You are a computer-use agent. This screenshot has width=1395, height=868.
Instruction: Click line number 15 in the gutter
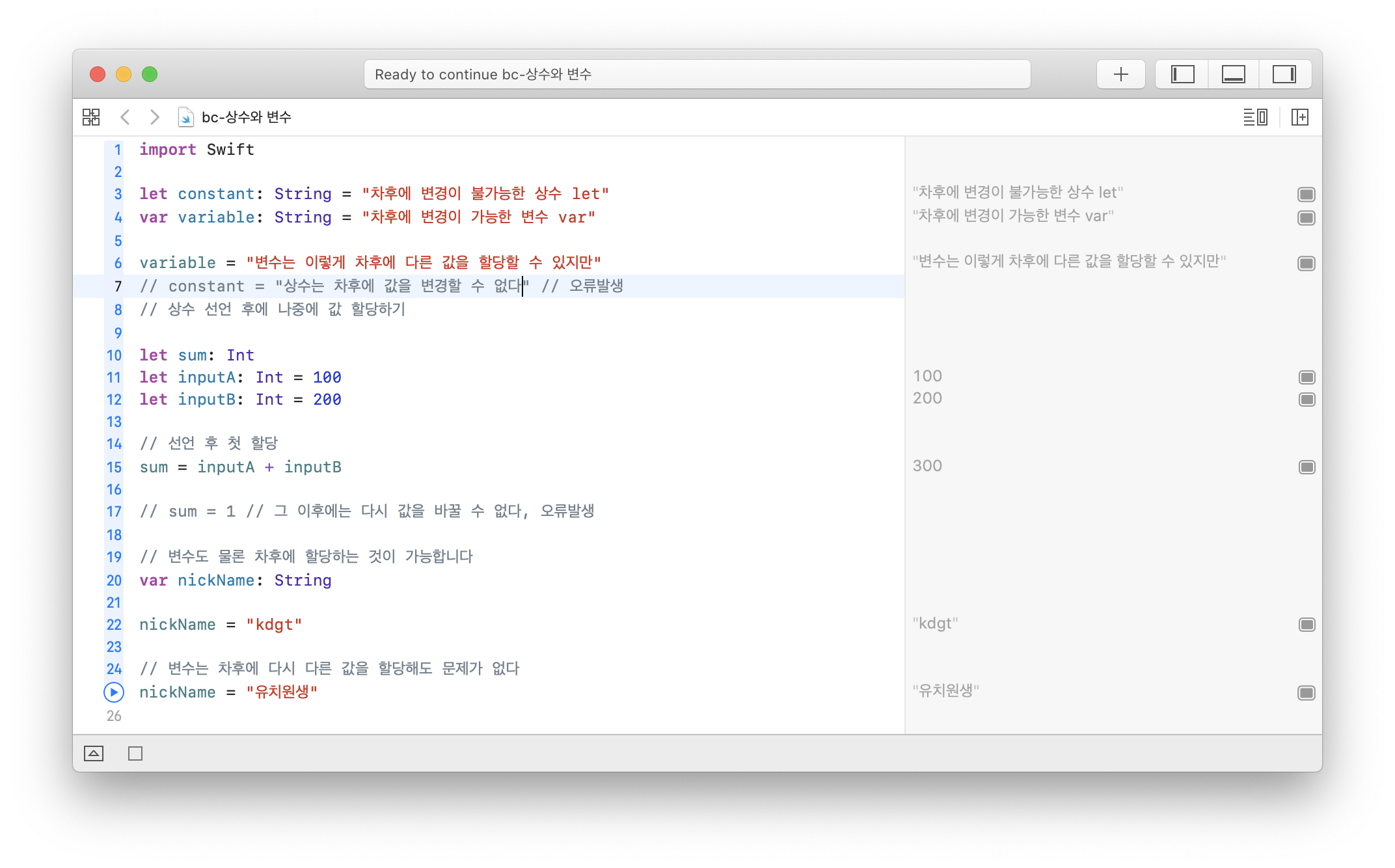(x=114, y=467)
